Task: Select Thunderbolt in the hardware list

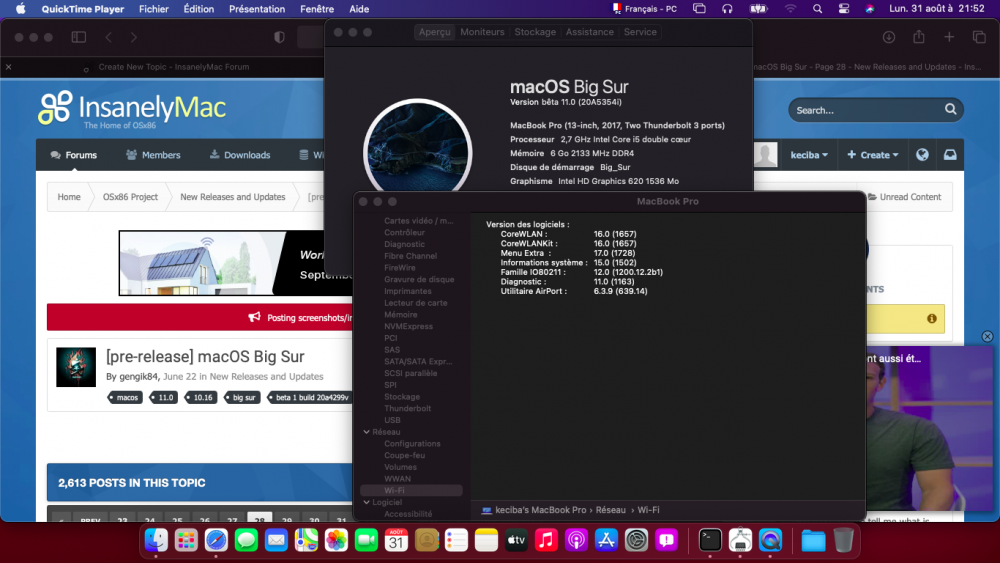Action: tap(408, 408)
